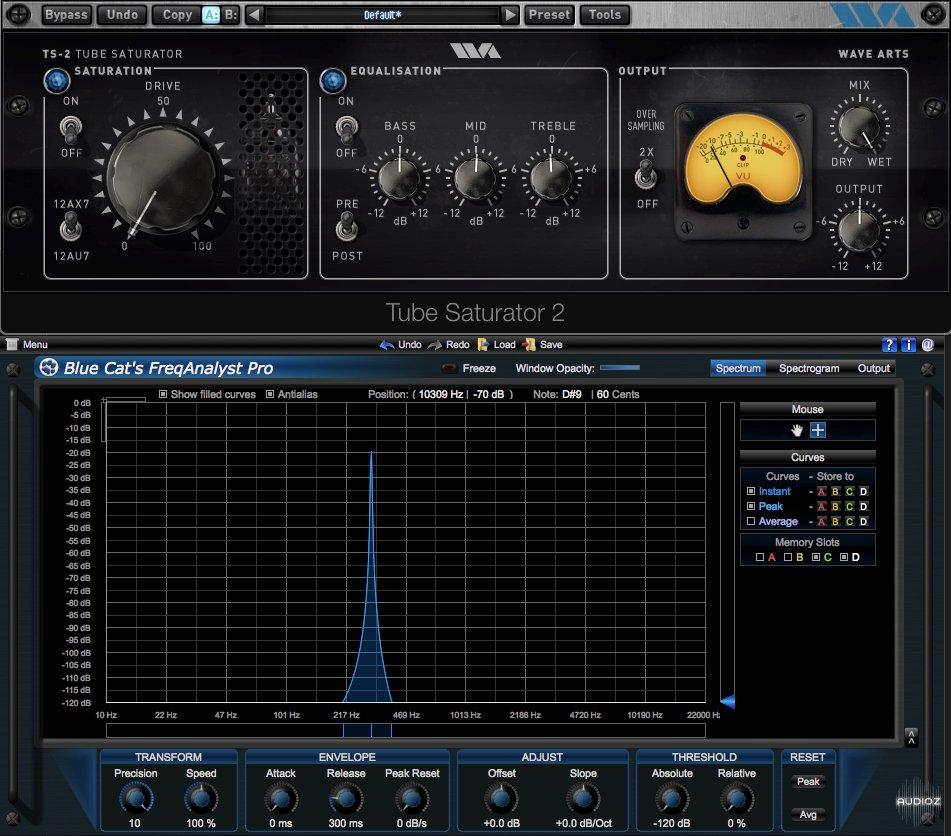Viewport: 951px width, 836px height.
Task: Disable Memory Slot C checkbox
Action: tap(816, 557)
